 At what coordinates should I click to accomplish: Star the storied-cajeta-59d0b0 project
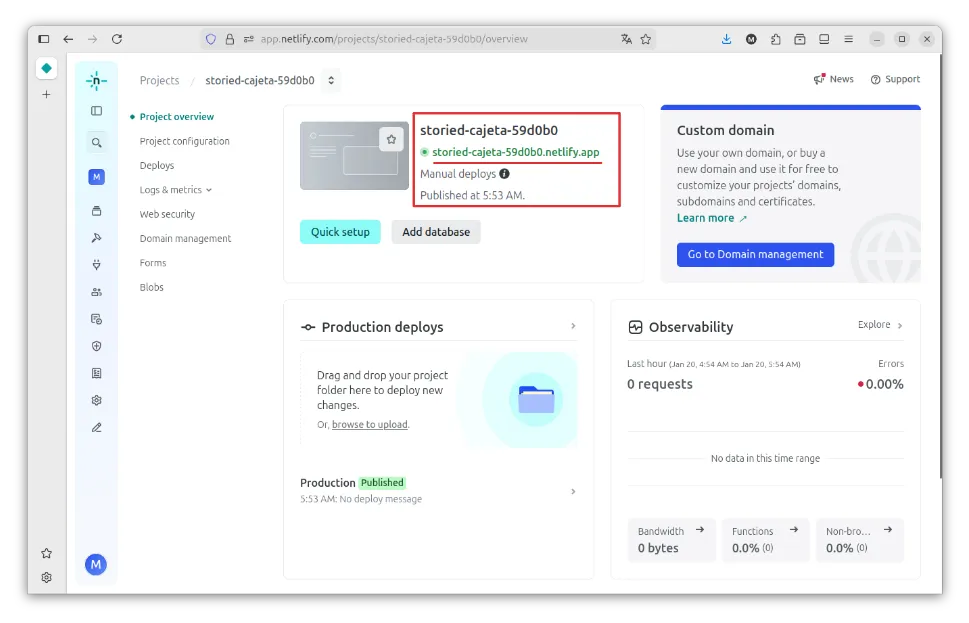tap(391, 139)
